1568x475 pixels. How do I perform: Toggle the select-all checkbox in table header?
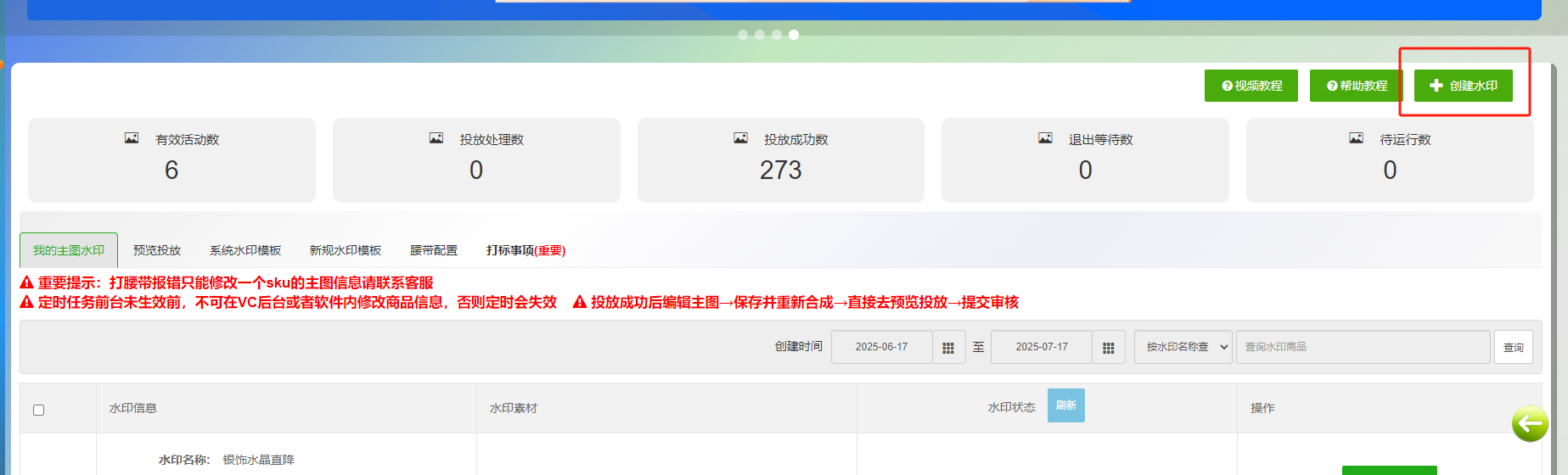[38, 410]
